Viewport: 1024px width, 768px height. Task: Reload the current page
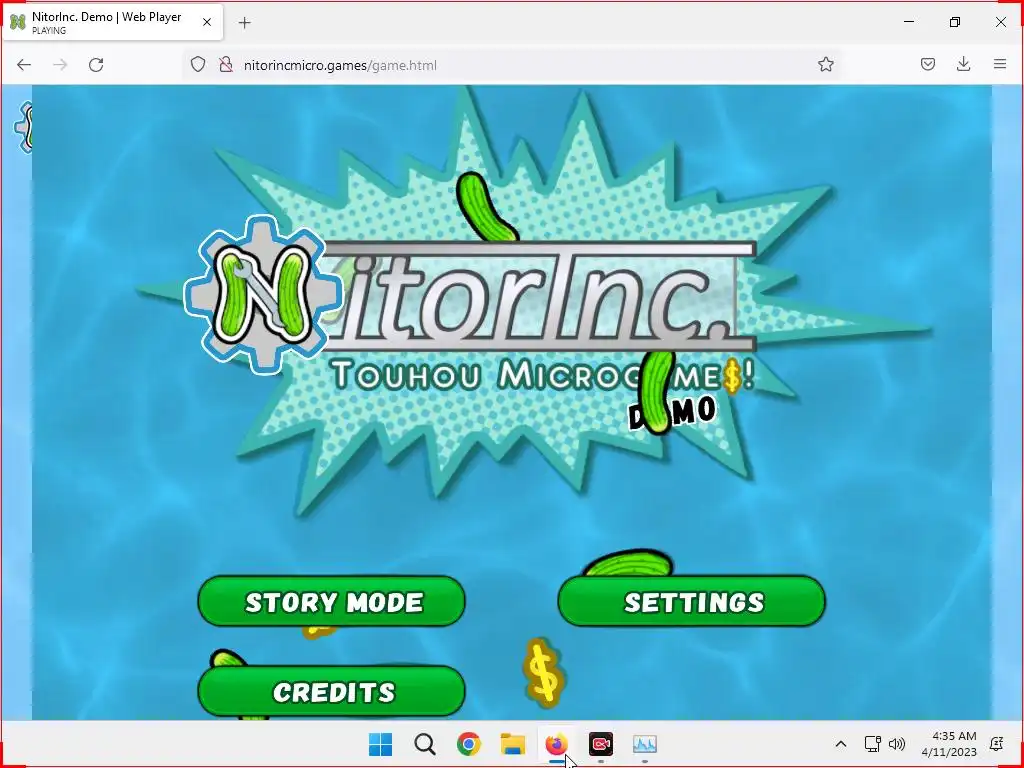(x=96, y=65)
